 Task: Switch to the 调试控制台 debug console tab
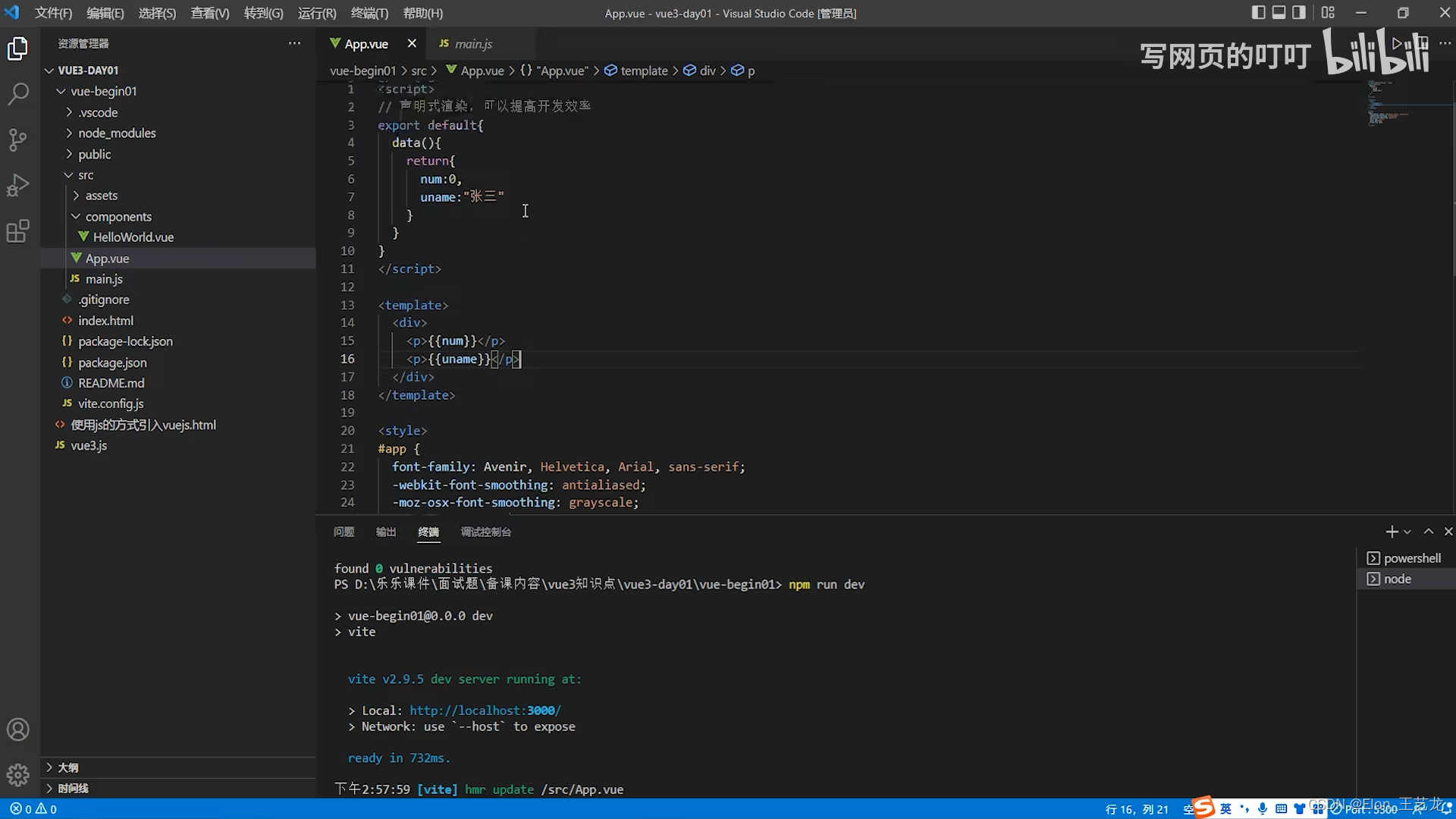point(485,532)
